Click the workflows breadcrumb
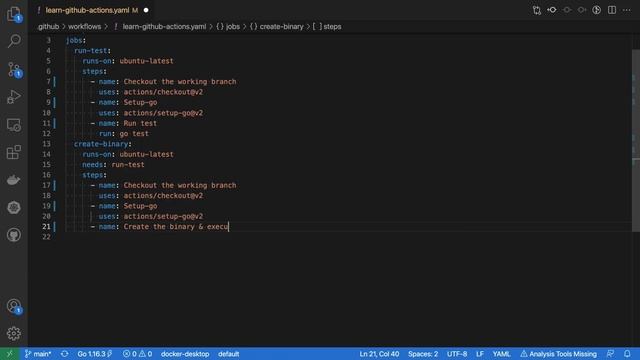This screenshot has width=640, height=360. [84, 27]
